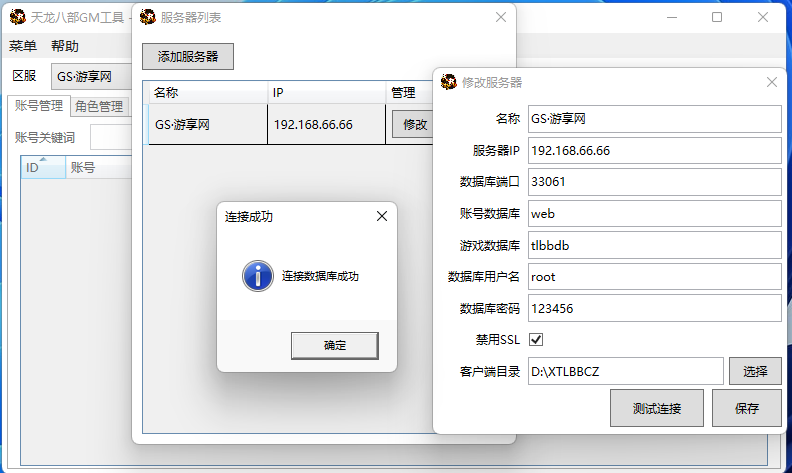792x473 pixels.
Task: Close the 修改服务器 window
Action: coord(771,82)
